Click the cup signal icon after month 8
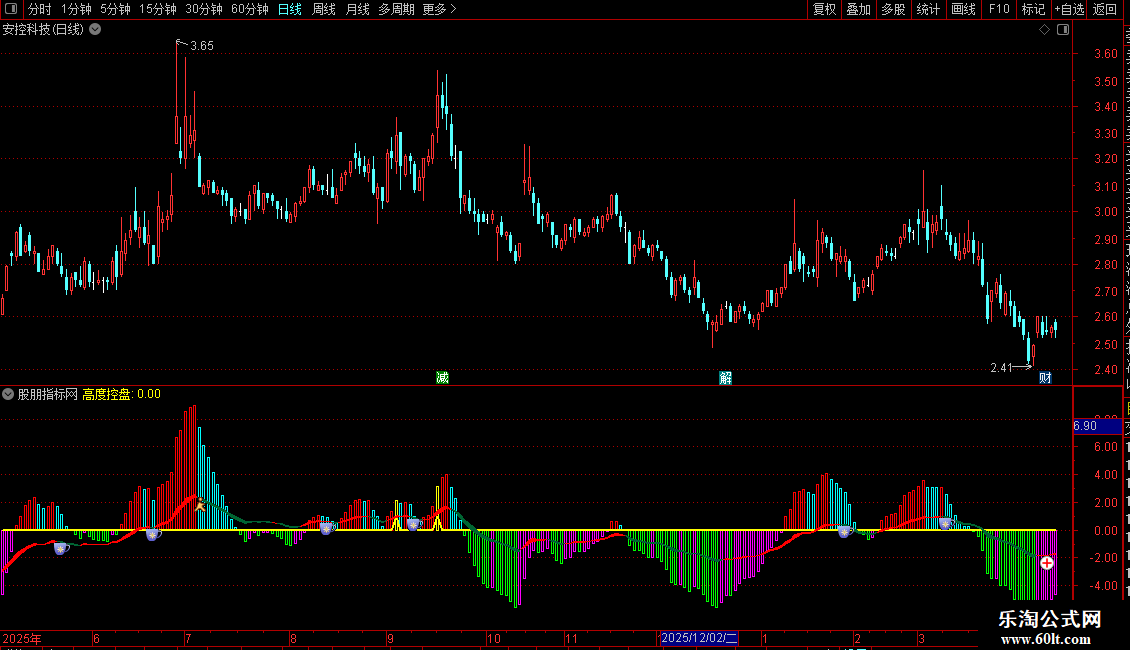 point(326,528)
